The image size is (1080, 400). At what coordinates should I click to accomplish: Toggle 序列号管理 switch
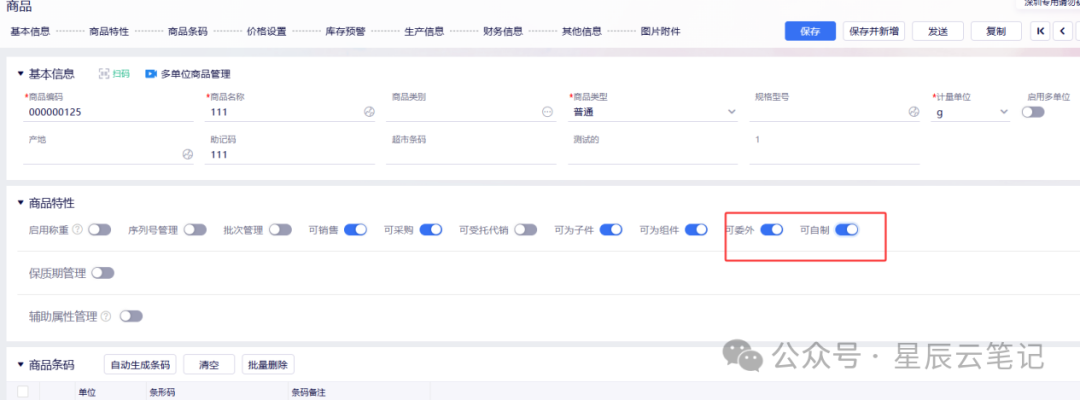pos(195,230)
